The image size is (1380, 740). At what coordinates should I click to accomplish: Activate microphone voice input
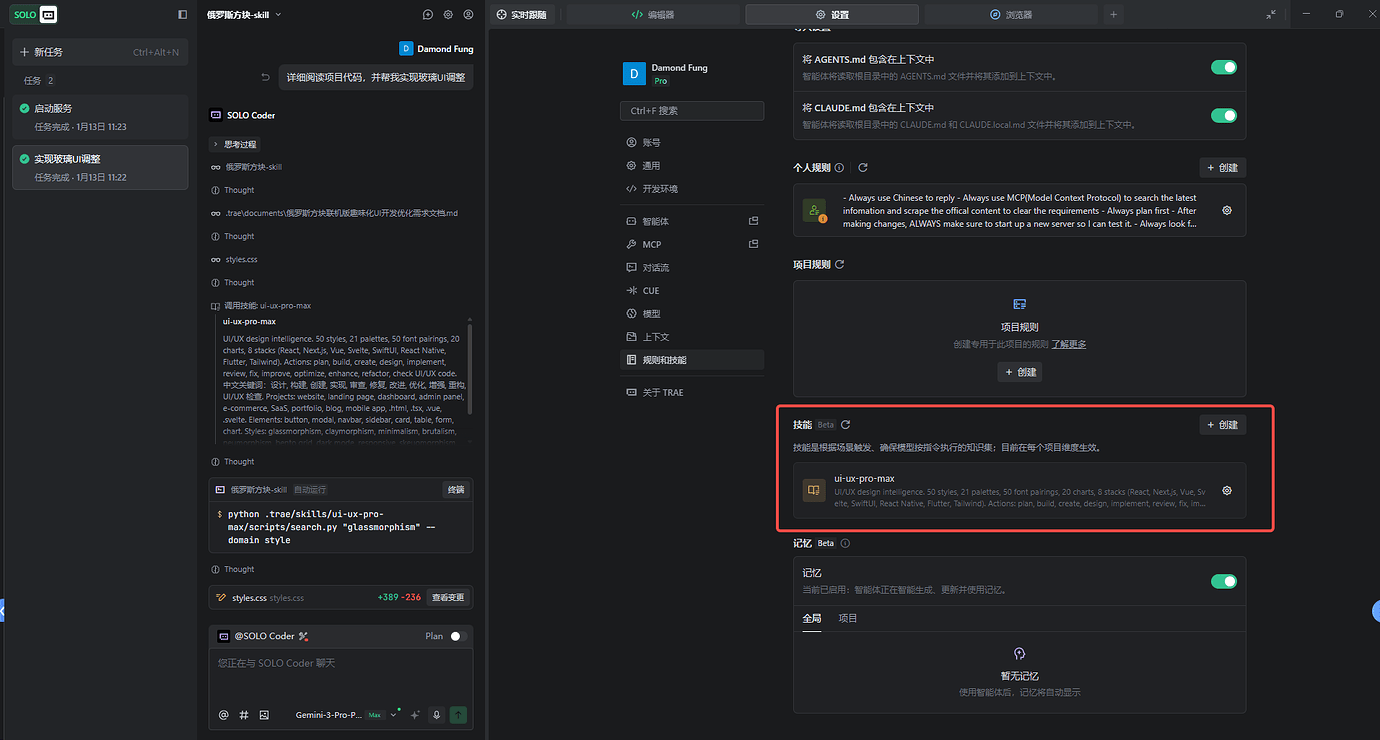[x=436, y=715]
